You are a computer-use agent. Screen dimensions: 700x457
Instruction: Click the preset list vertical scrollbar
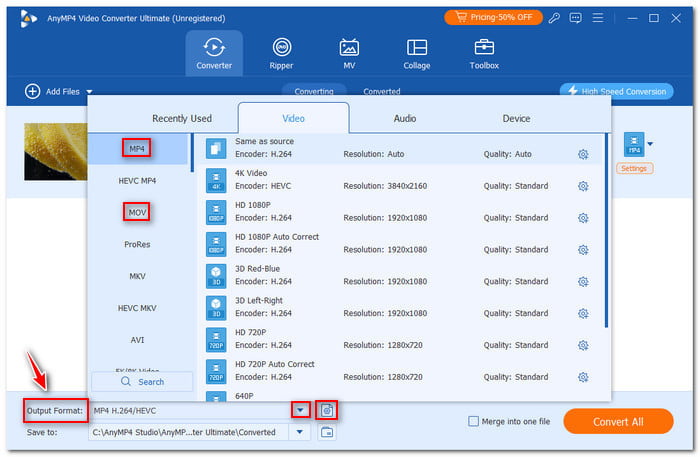pyautogui.click(x=606, y=230)
